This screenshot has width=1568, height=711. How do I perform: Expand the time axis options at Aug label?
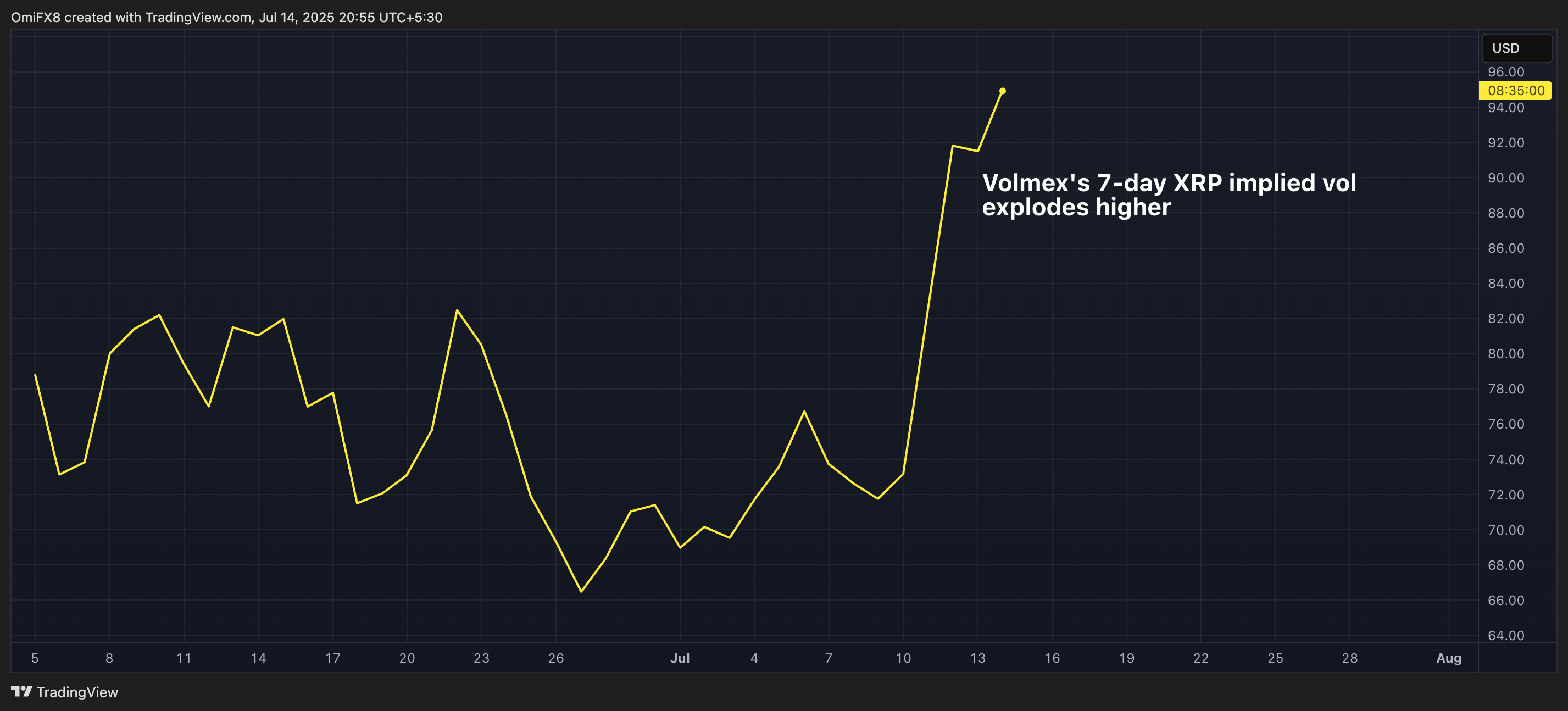1449,658
